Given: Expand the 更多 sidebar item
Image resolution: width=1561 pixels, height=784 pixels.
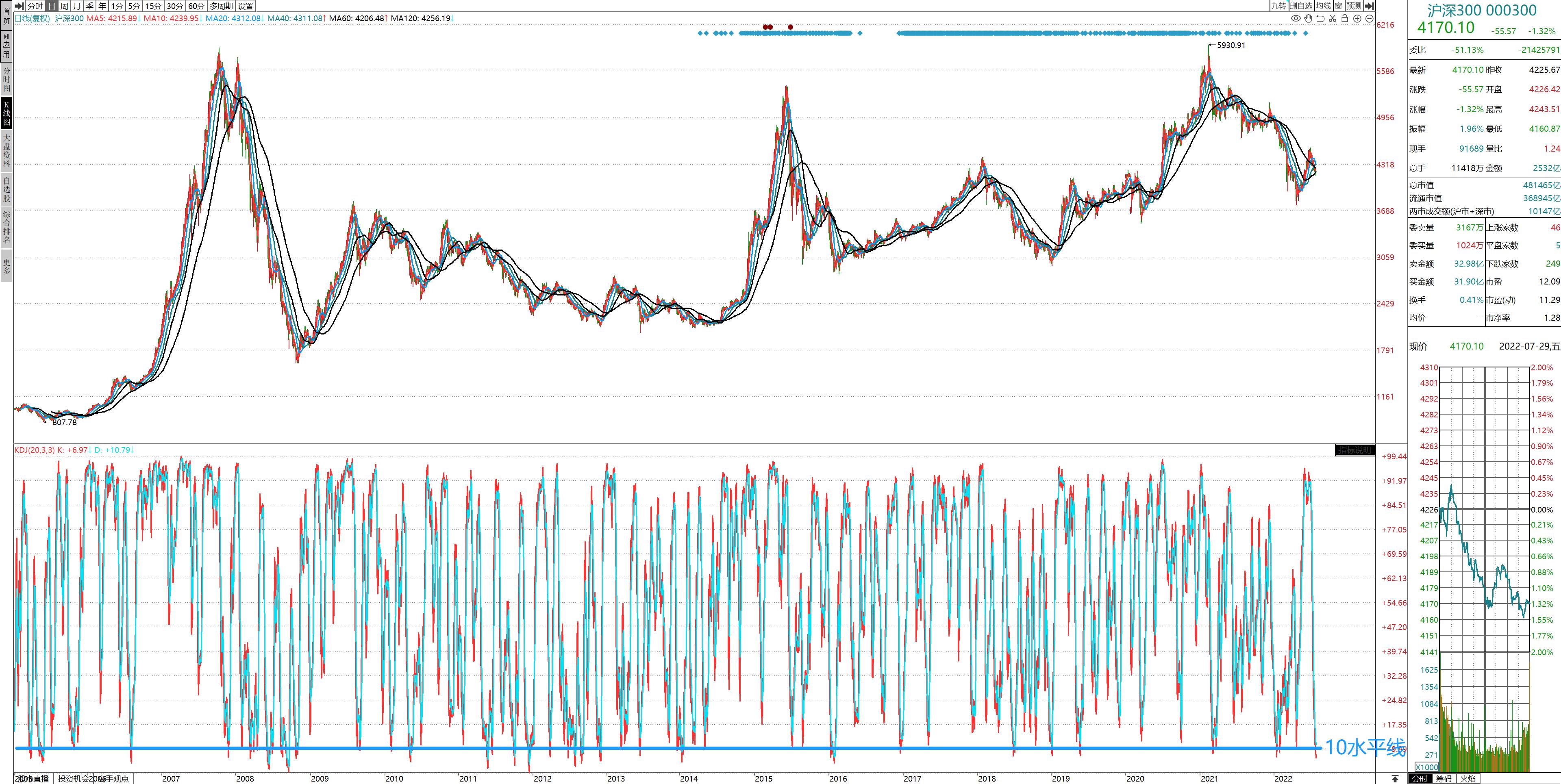Looking at the screenshot, I should tap(7, 267).
